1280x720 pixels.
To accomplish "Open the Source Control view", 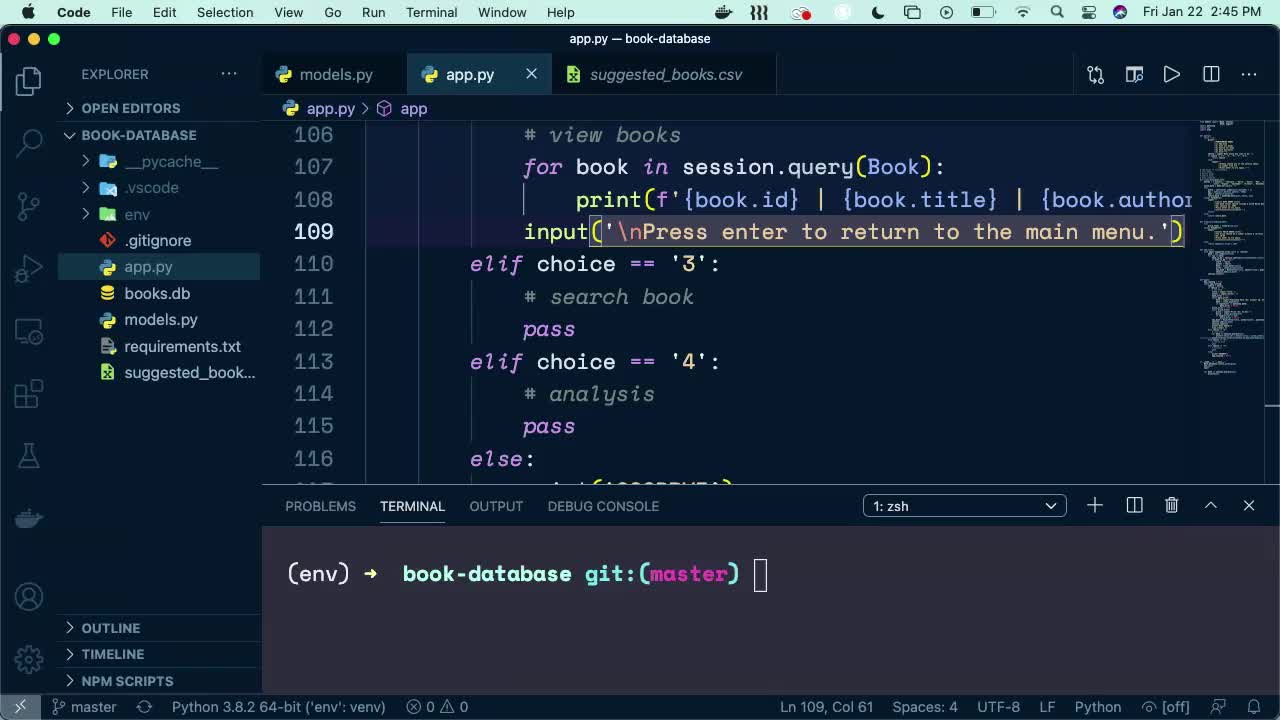I will pyautogui.click(x=29, y=206).
